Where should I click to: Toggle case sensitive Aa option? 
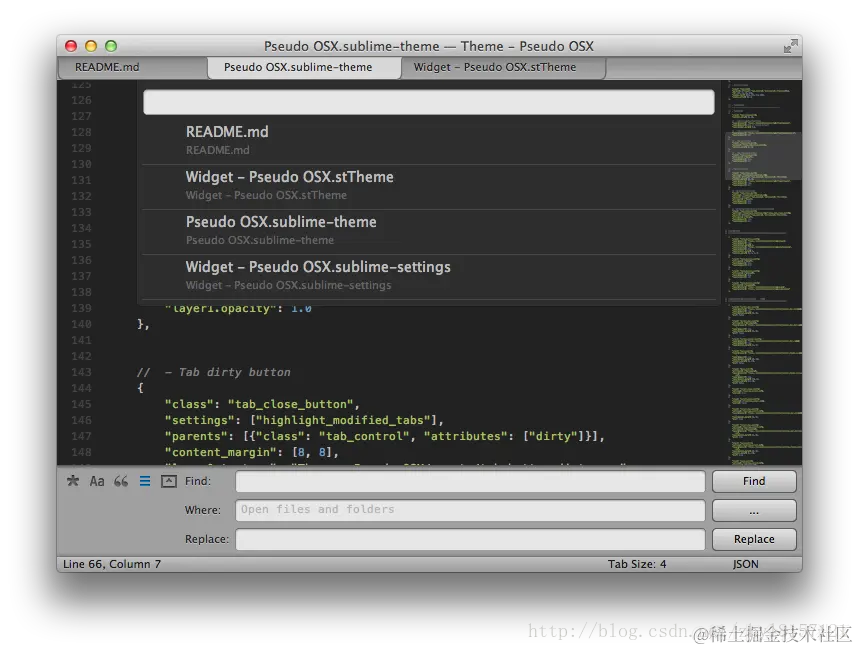[97, 481]
